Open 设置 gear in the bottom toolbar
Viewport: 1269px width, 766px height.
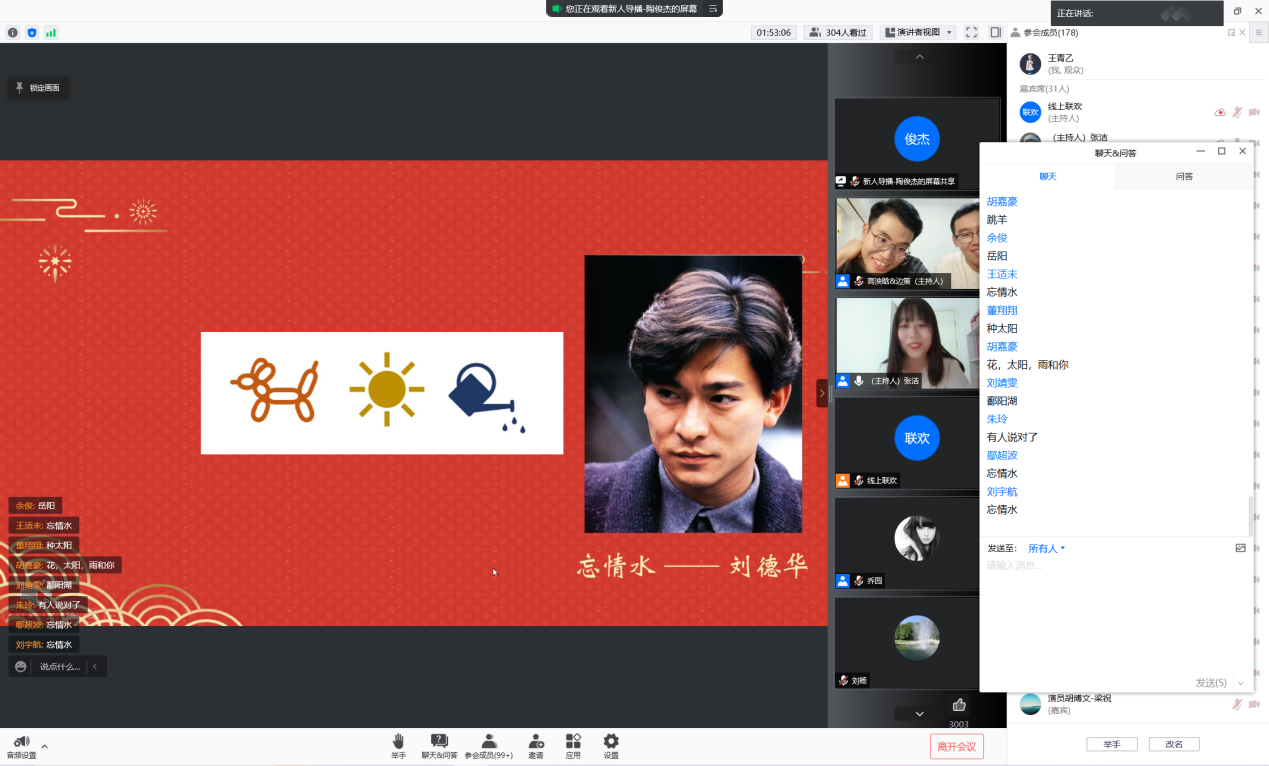tap(611, 742)
